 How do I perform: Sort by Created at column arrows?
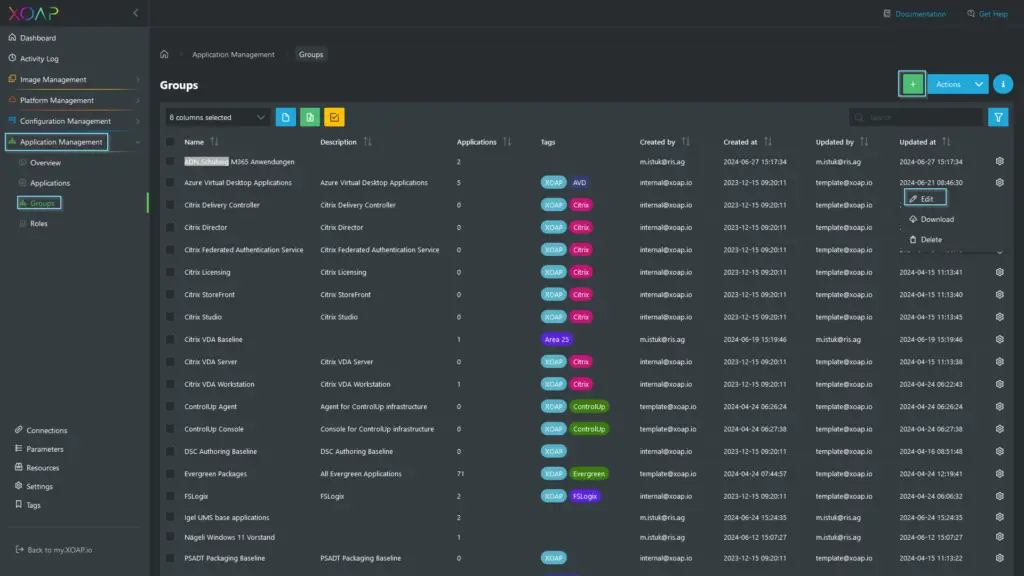point(768,142)
